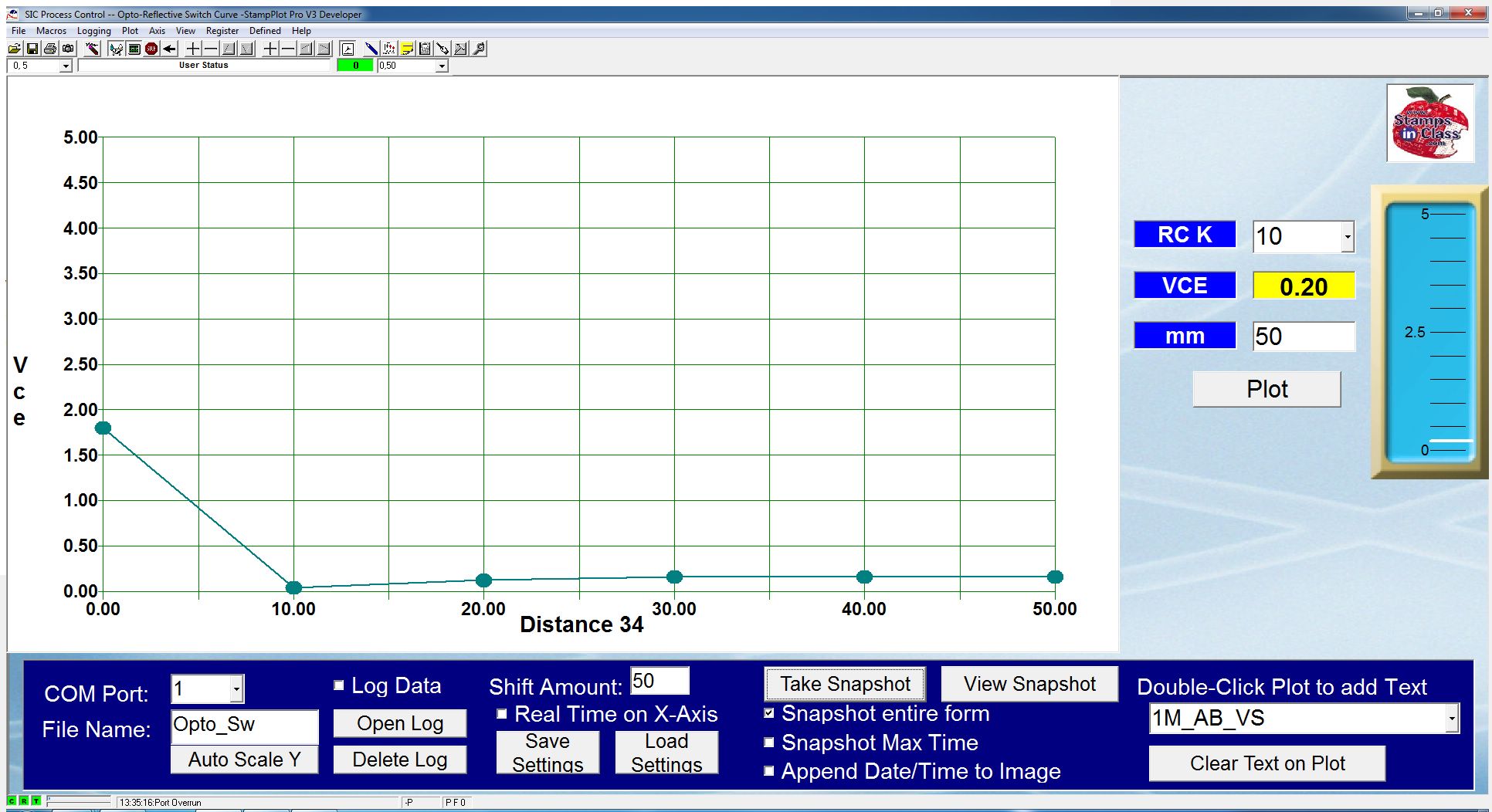1492x812 pixels.
Task: Expand the RC K value dropdown
Action: 1348,236
